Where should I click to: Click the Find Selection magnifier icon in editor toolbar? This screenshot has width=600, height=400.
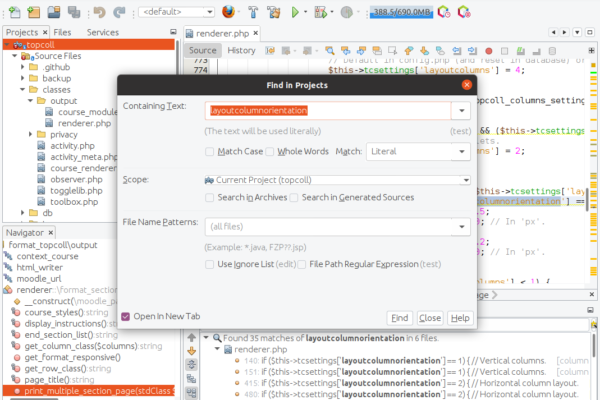pyautogui.click(x=329, y=51)
